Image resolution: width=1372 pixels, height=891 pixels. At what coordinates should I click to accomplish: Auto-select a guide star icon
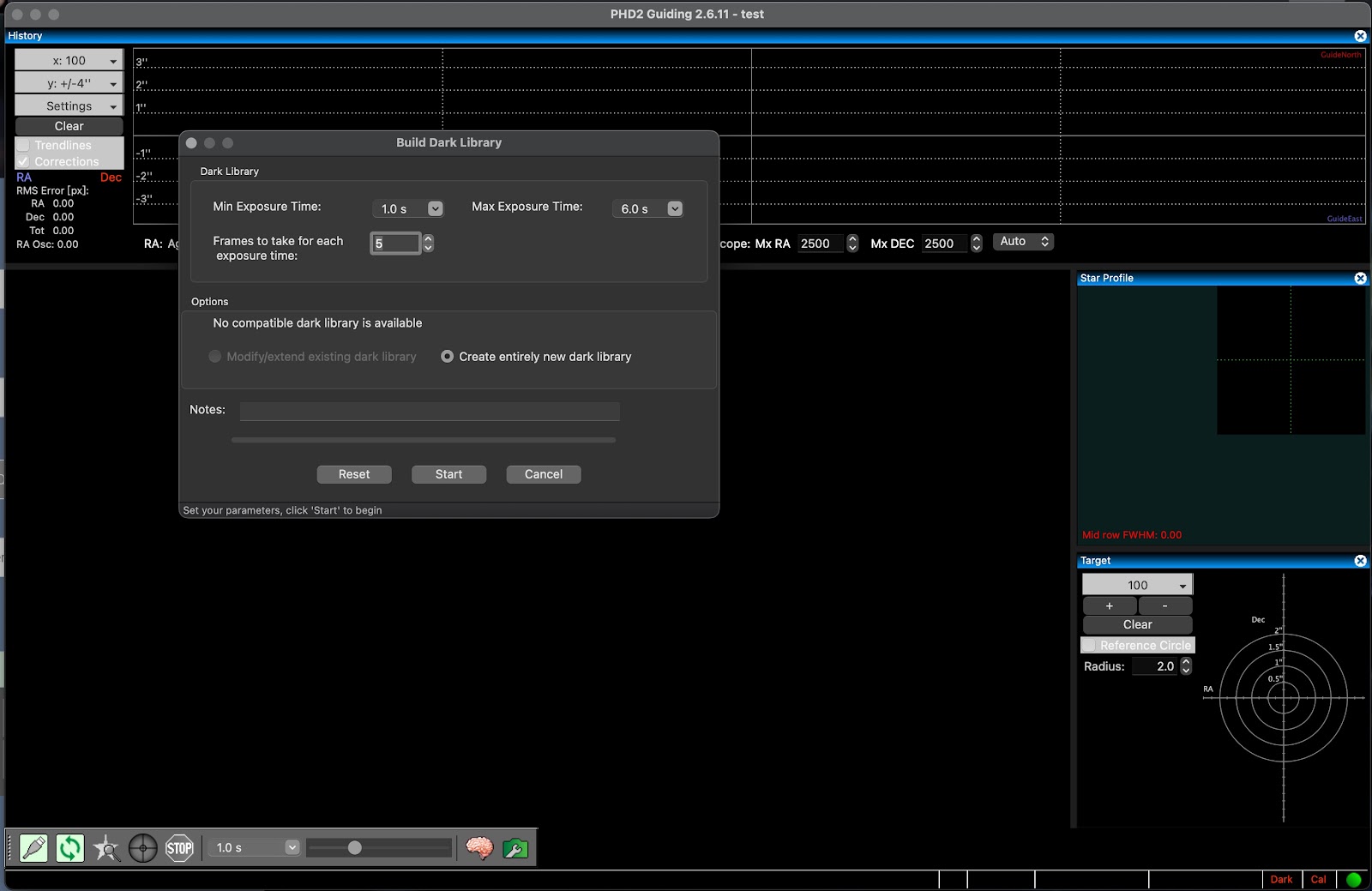coord(107,848)
